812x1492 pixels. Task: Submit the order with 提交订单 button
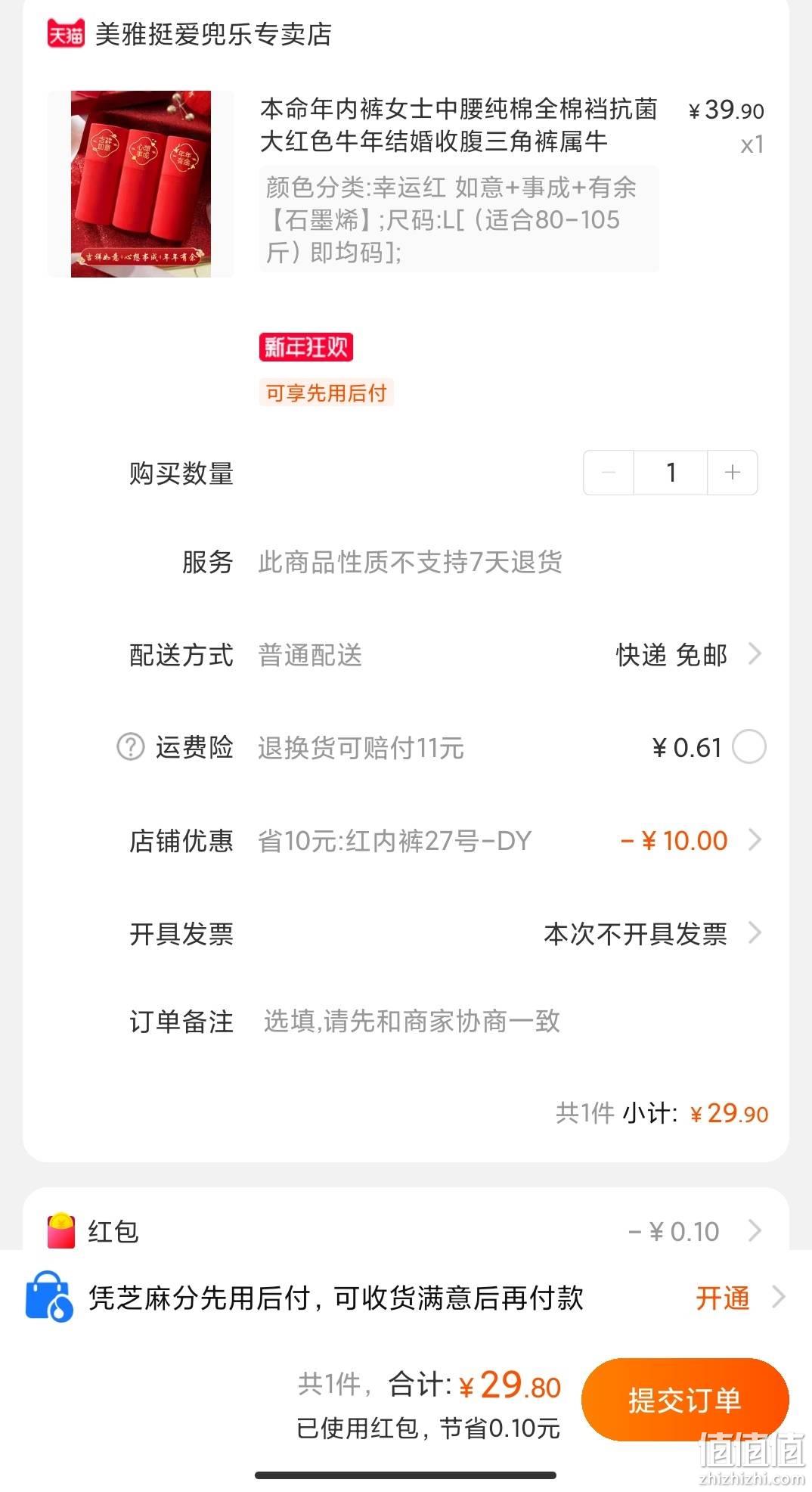pyautogui.click(x=685, y=1400)
